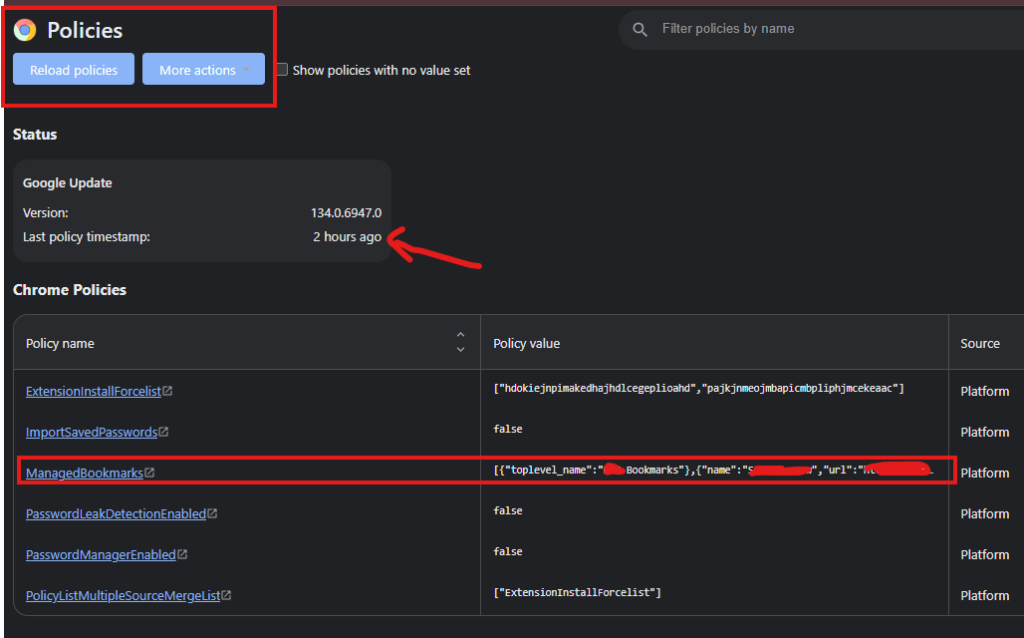
Task: Open the ImportSavedPasswords policy link
Action: 90,432
